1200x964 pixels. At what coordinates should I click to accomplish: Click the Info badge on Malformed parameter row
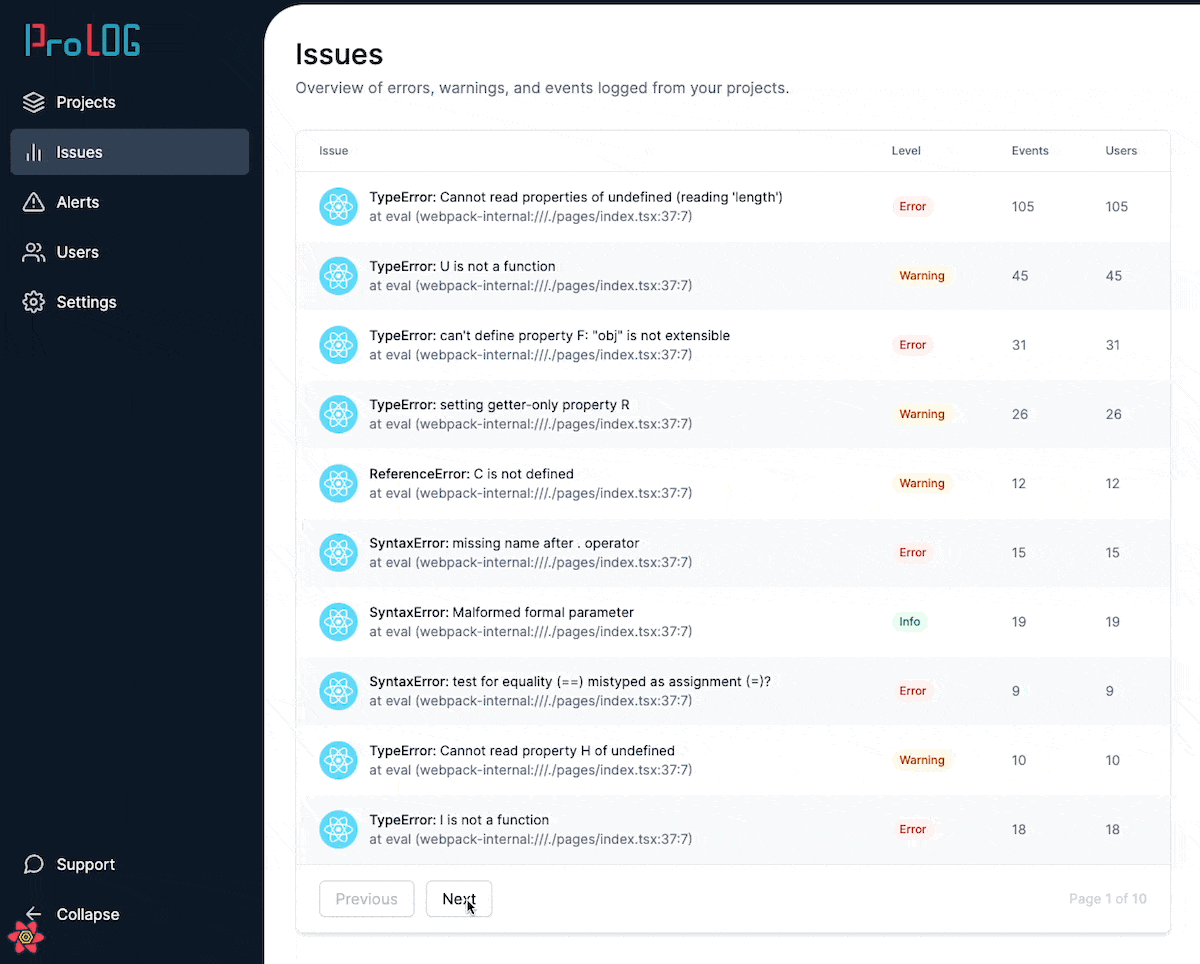point(910,622)
